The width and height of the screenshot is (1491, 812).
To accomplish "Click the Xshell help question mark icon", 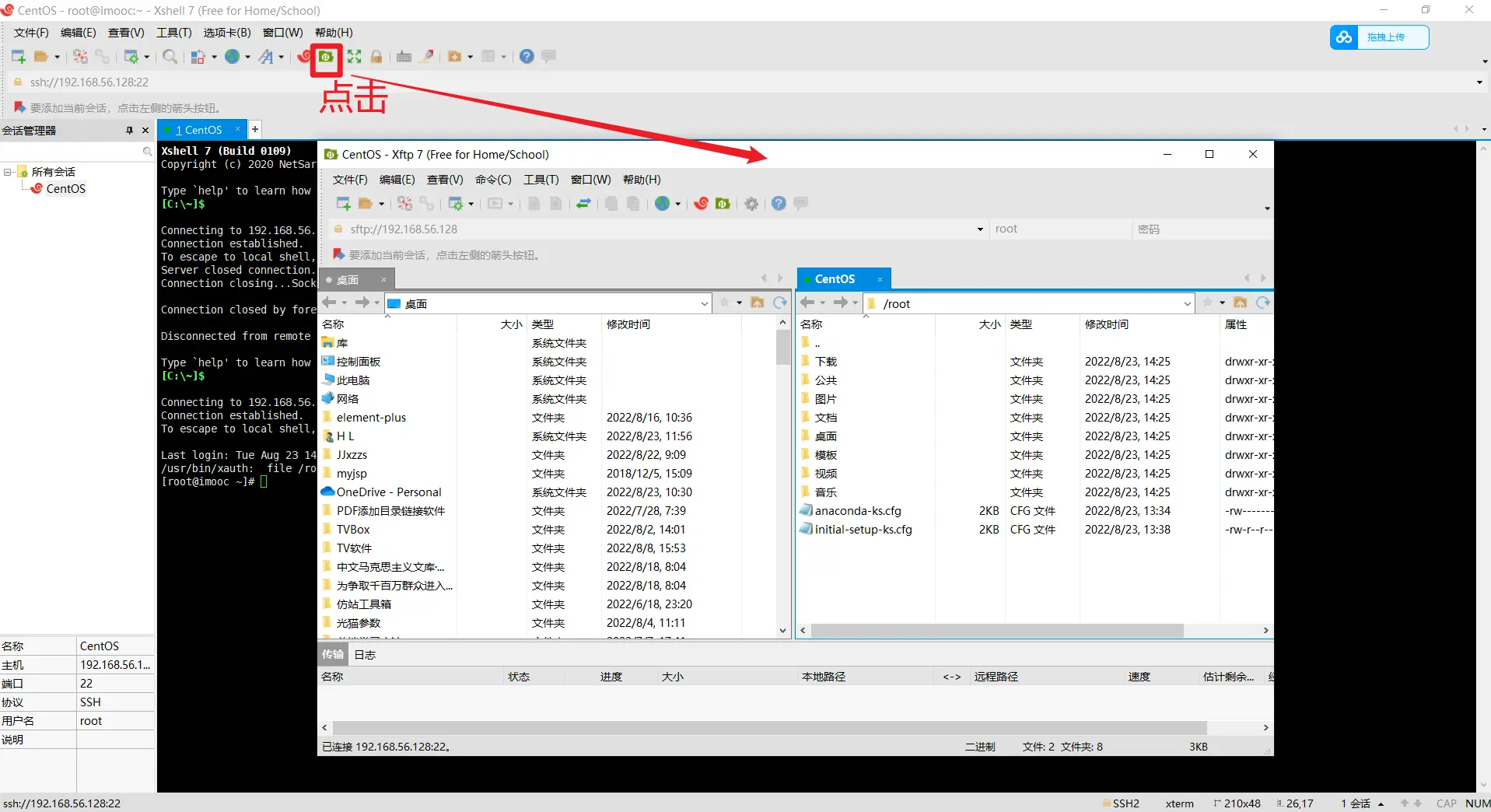I will point(527,57).
